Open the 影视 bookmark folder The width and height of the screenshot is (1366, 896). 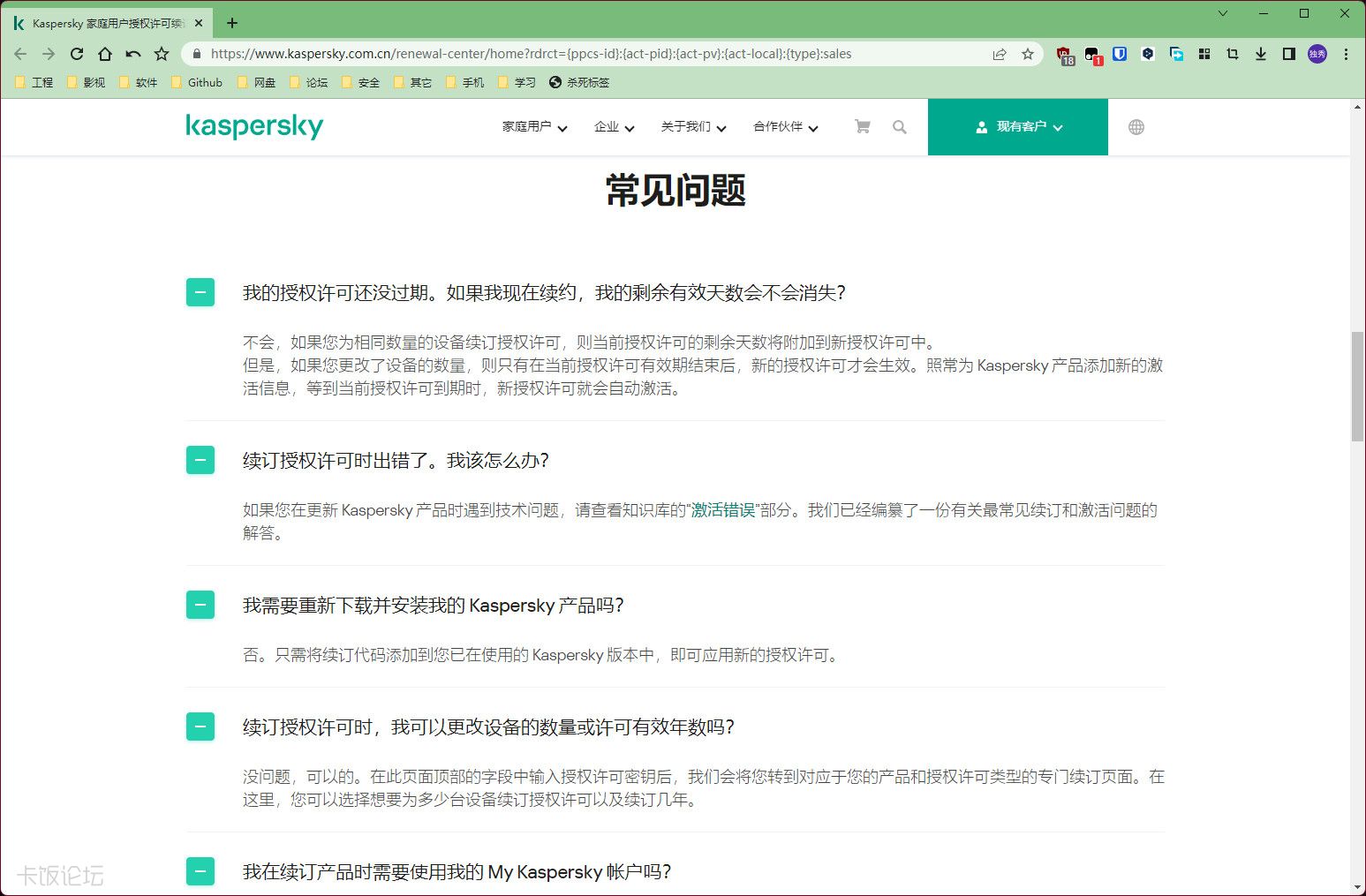coord(87,82)
